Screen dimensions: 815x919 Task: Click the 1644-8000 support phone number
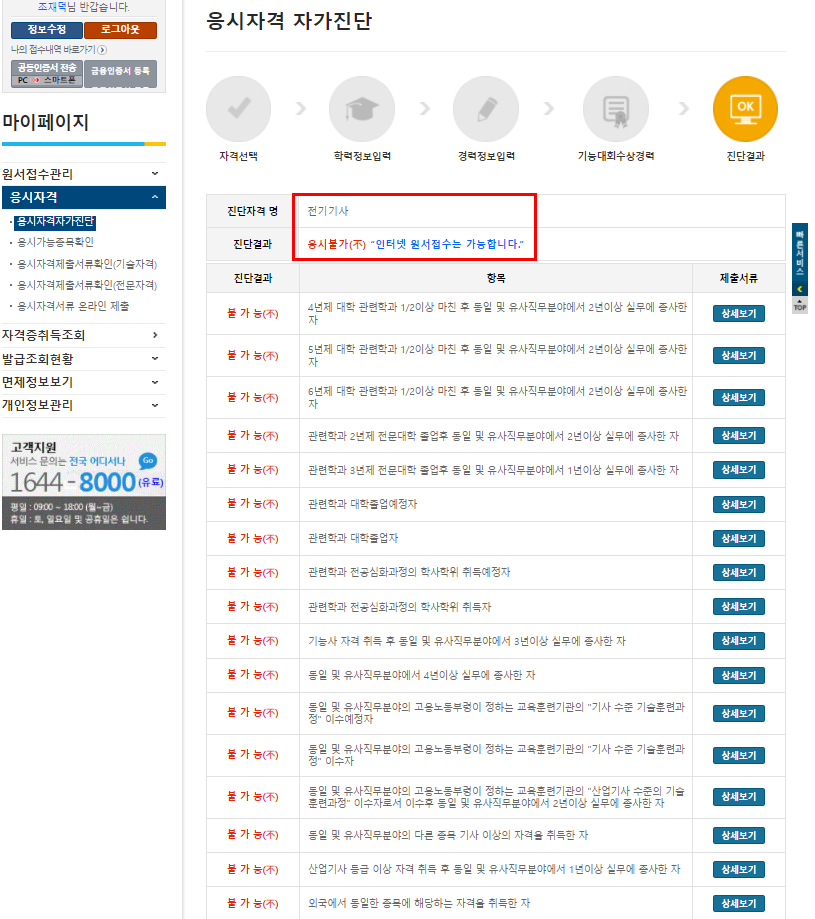point(73,482)
